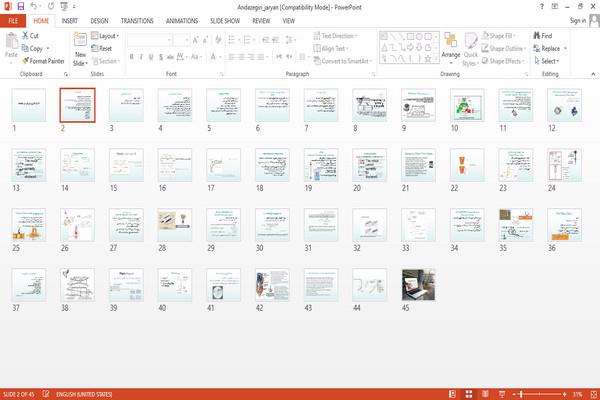Center align text
600x400 pixels.
[241, 57]
